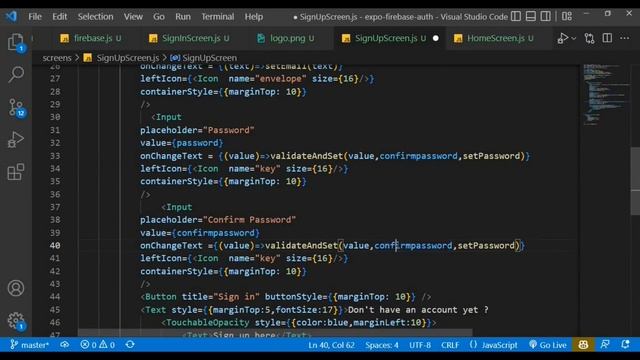Screen dimensions: 640x360
Task: Open More Actions ellipsis in editor toolbar
Action: pyautogui.click(x=624, y=38)
